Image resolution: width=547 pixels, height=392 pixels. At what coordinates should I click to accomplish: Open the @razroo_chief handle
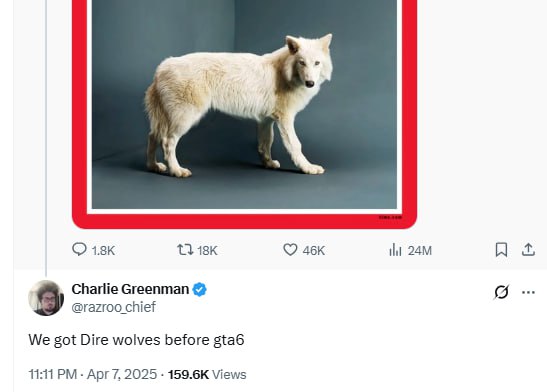(x=114, y=307)
